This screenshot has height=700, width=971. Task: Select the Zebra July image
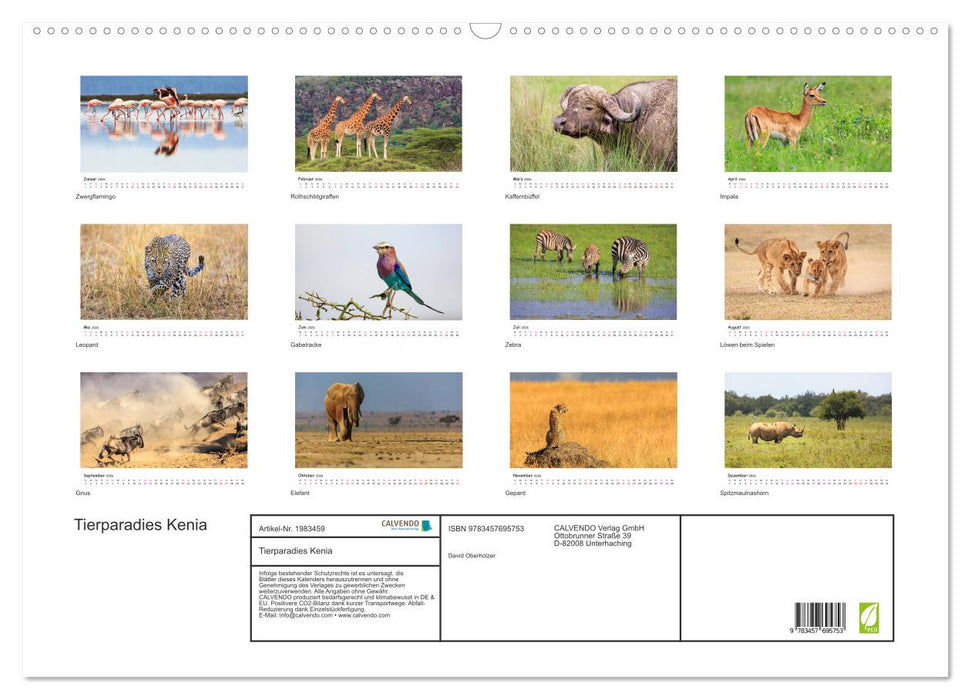[593, 272]
